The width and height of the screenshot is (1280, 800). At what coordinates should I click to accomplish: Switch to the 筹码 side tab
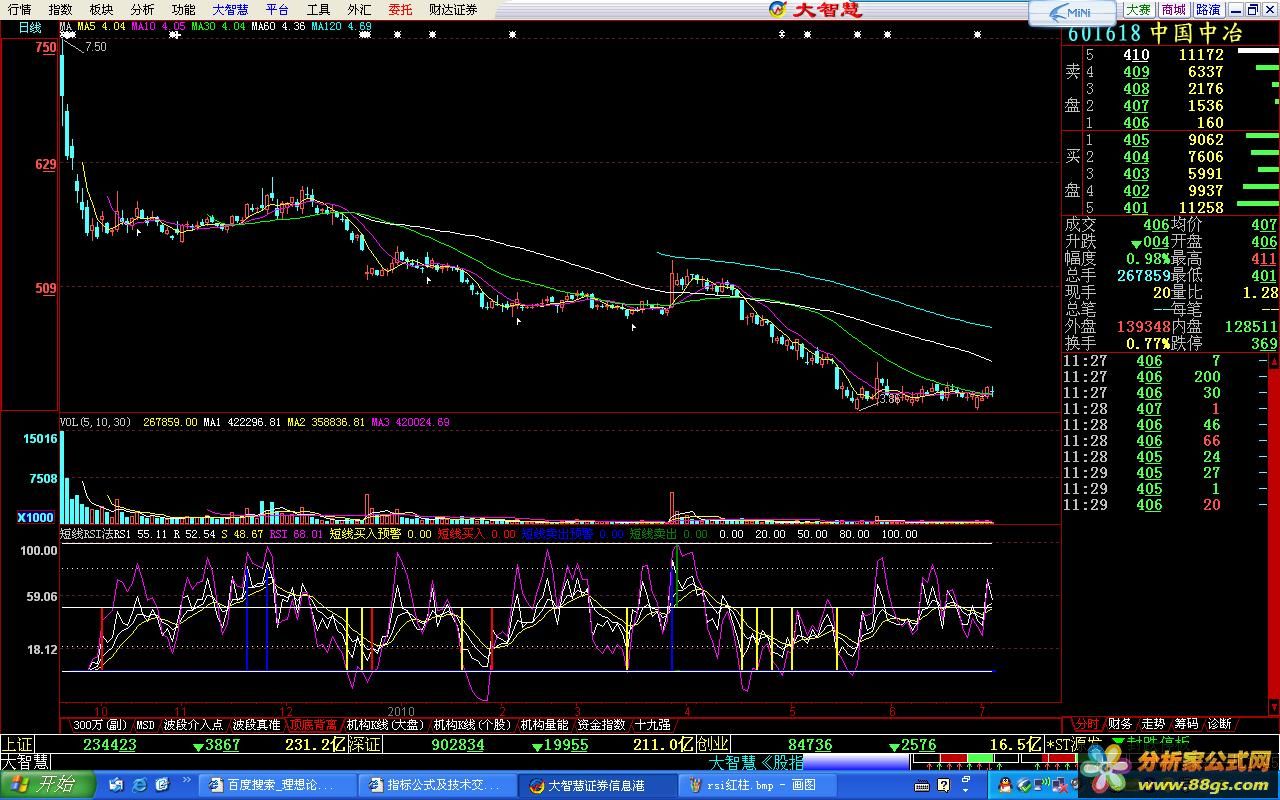[1186, 724]
